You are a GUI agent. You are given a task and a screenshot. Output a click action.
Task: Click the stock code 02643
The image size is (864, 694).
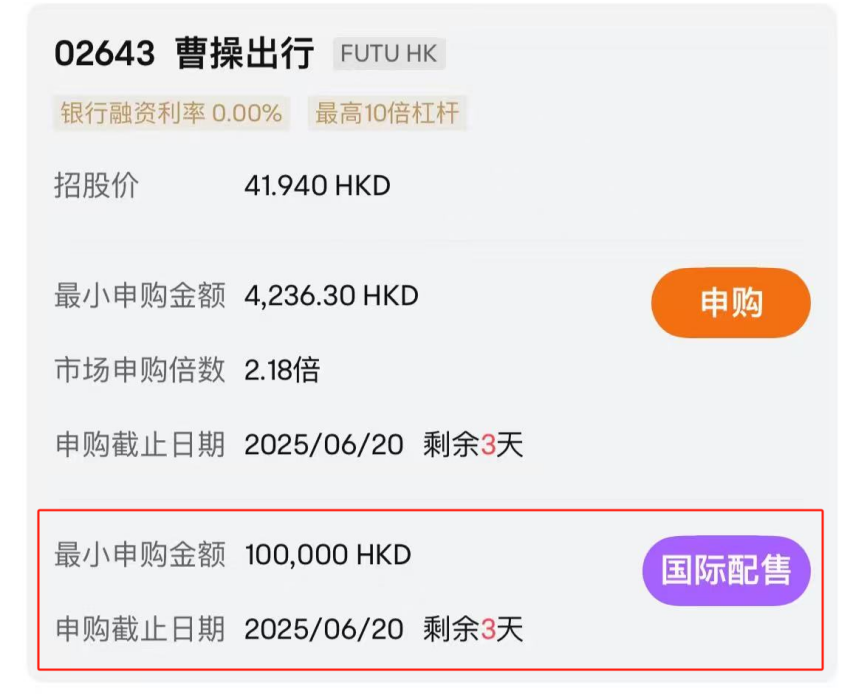[105, 54]
